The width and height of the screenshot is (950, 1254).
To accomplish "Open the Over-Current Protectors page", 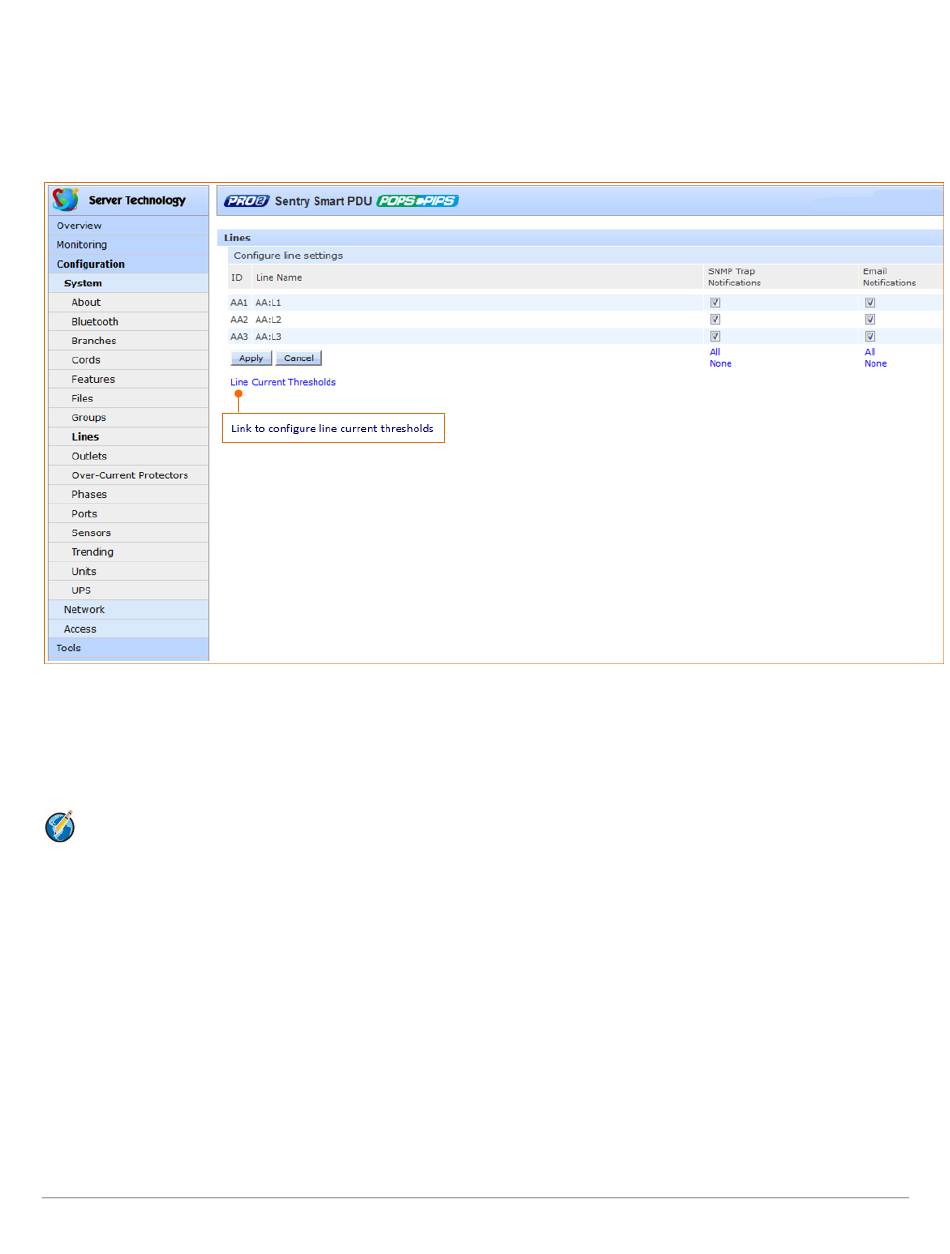I will click(129, 475).
